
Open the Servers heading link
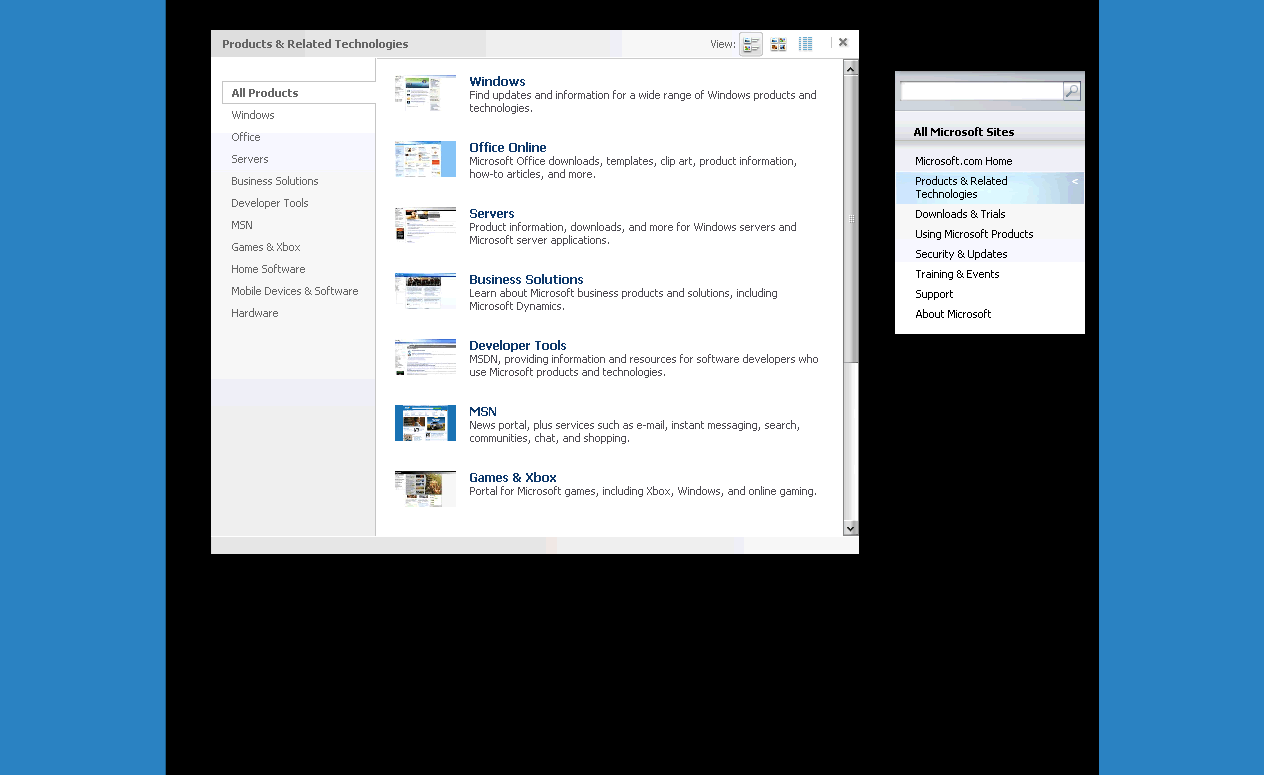click(x=491, y=214)
